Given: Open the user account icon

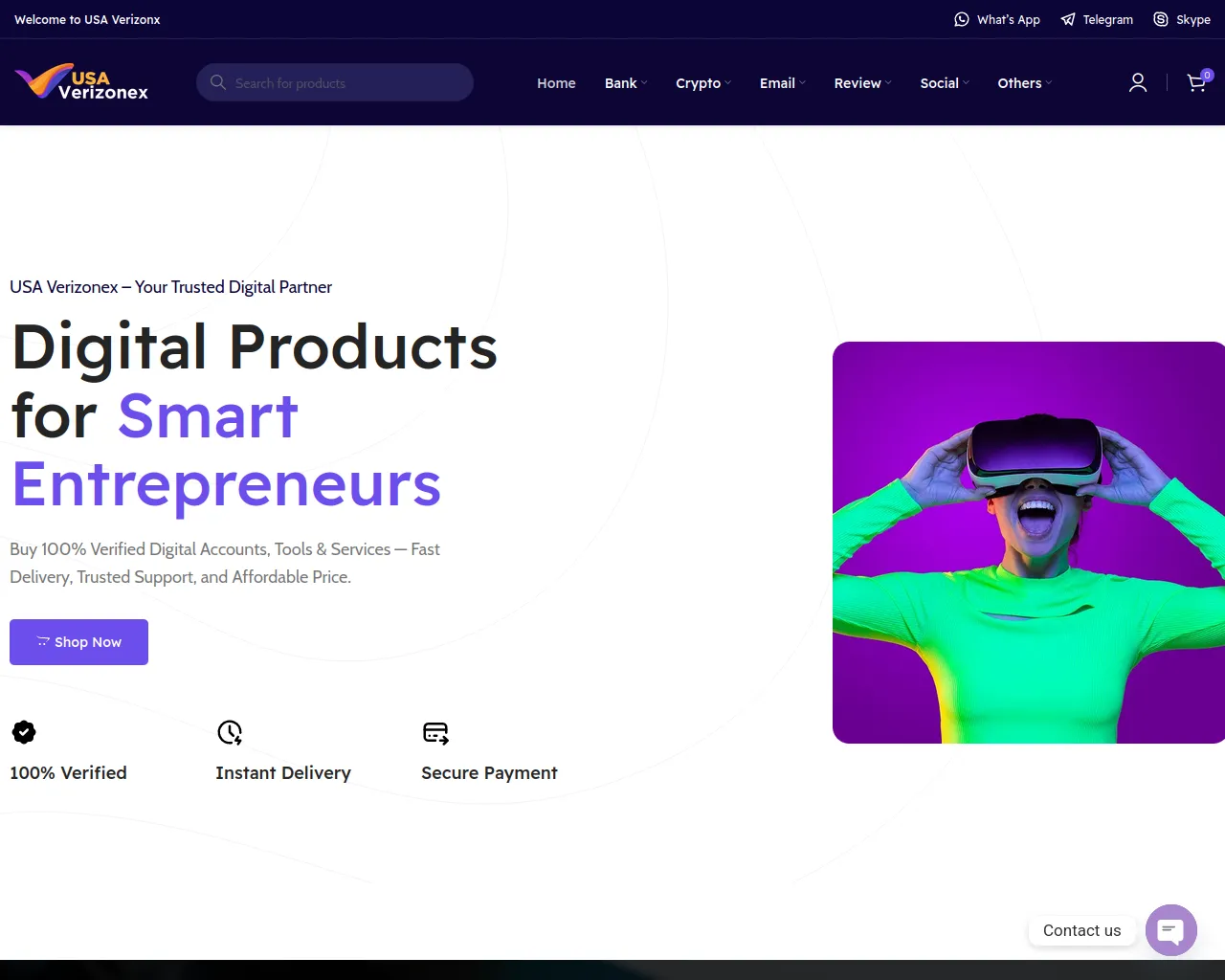Looking at the screenshot, I should coord(1138,83).
